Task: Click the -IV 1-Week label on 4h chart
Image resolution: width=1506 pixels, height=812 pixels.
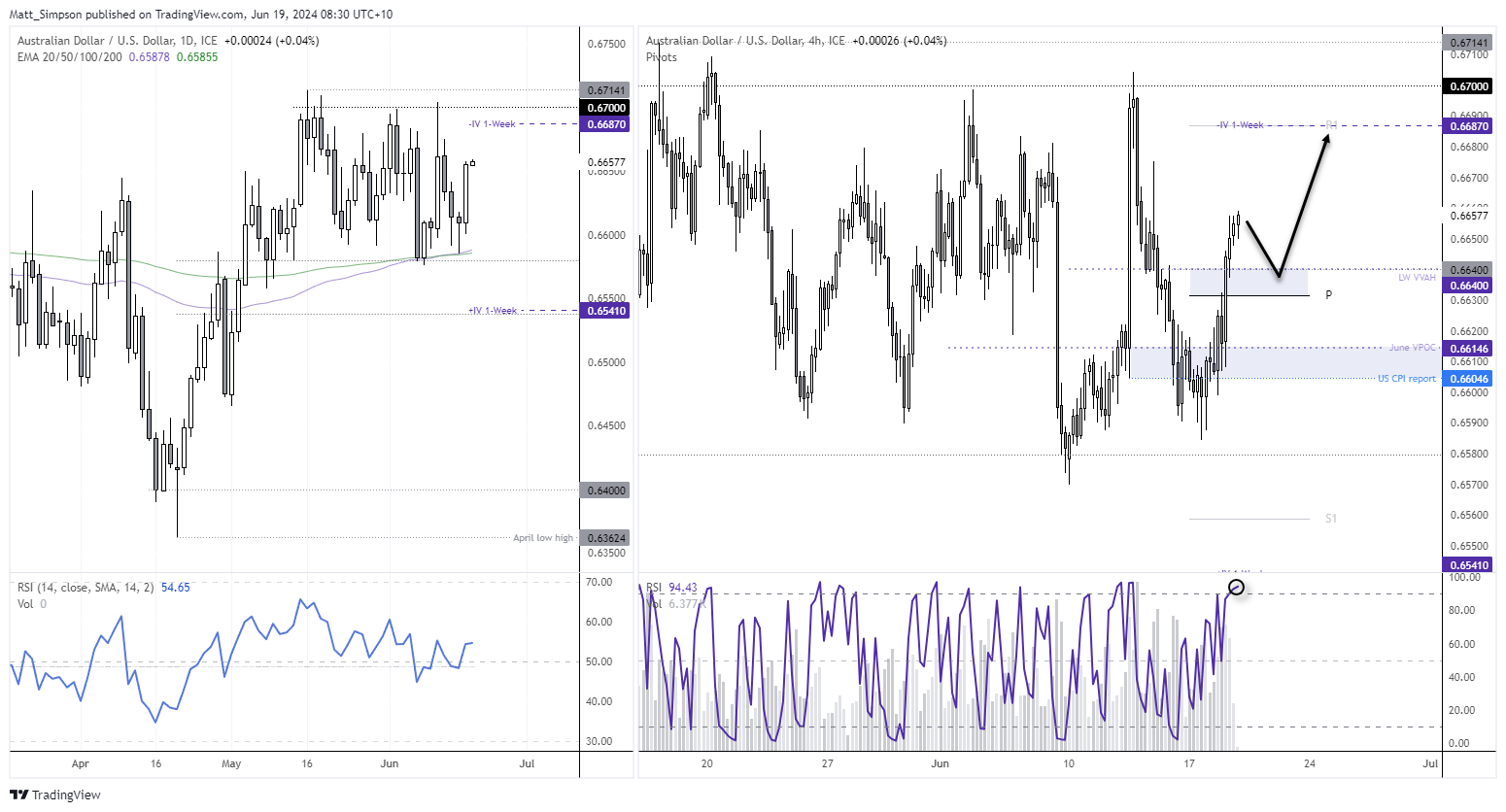Action: point(1241,125)
